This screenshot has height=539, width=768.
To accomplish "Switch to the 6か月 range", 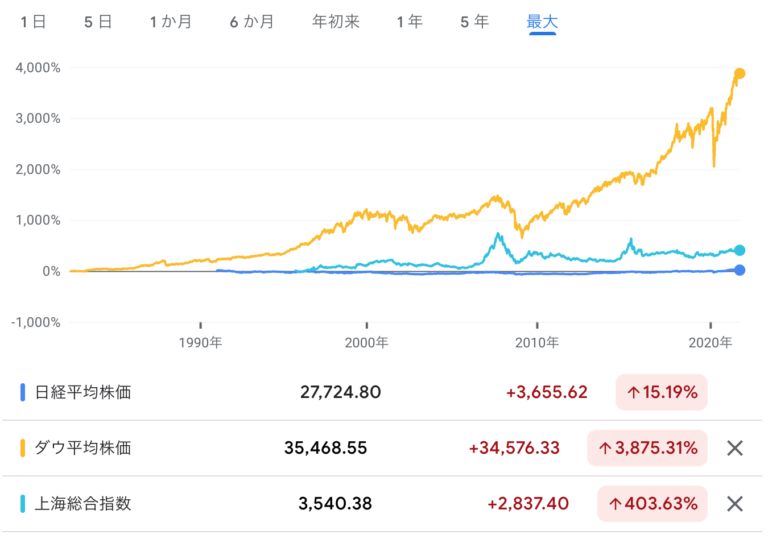I will 251,22.
